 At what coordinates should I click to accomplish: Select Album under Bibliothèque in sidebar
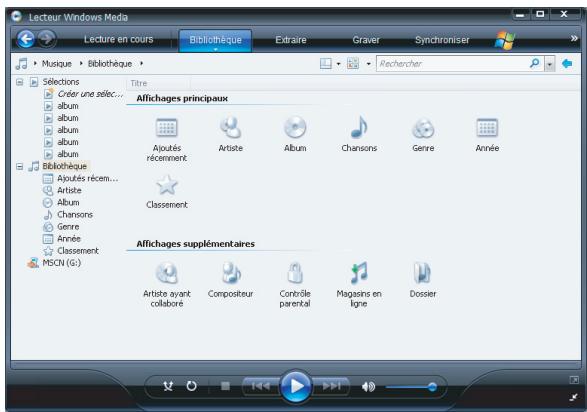pos(68,202)
